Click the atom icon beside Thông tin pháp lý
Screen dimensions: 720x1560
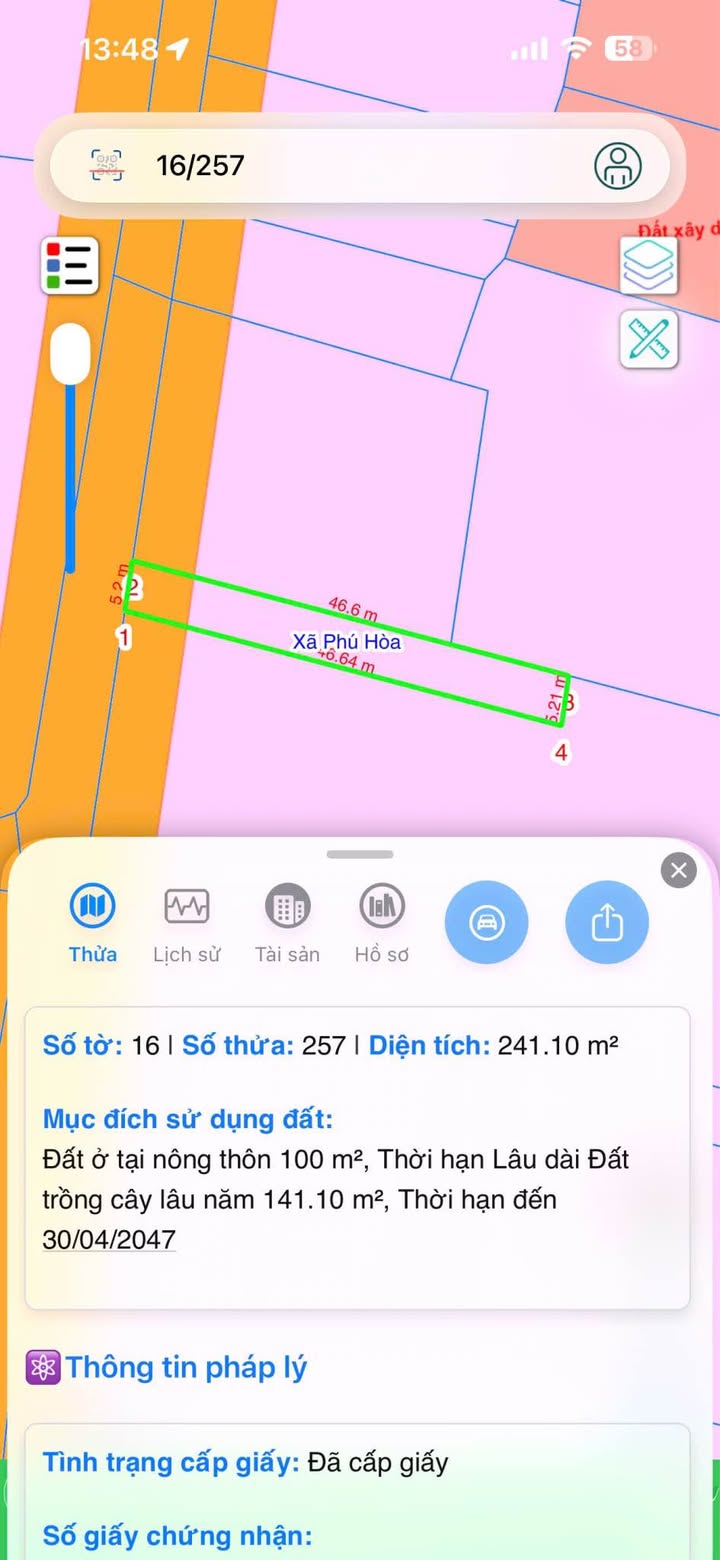43,1367
